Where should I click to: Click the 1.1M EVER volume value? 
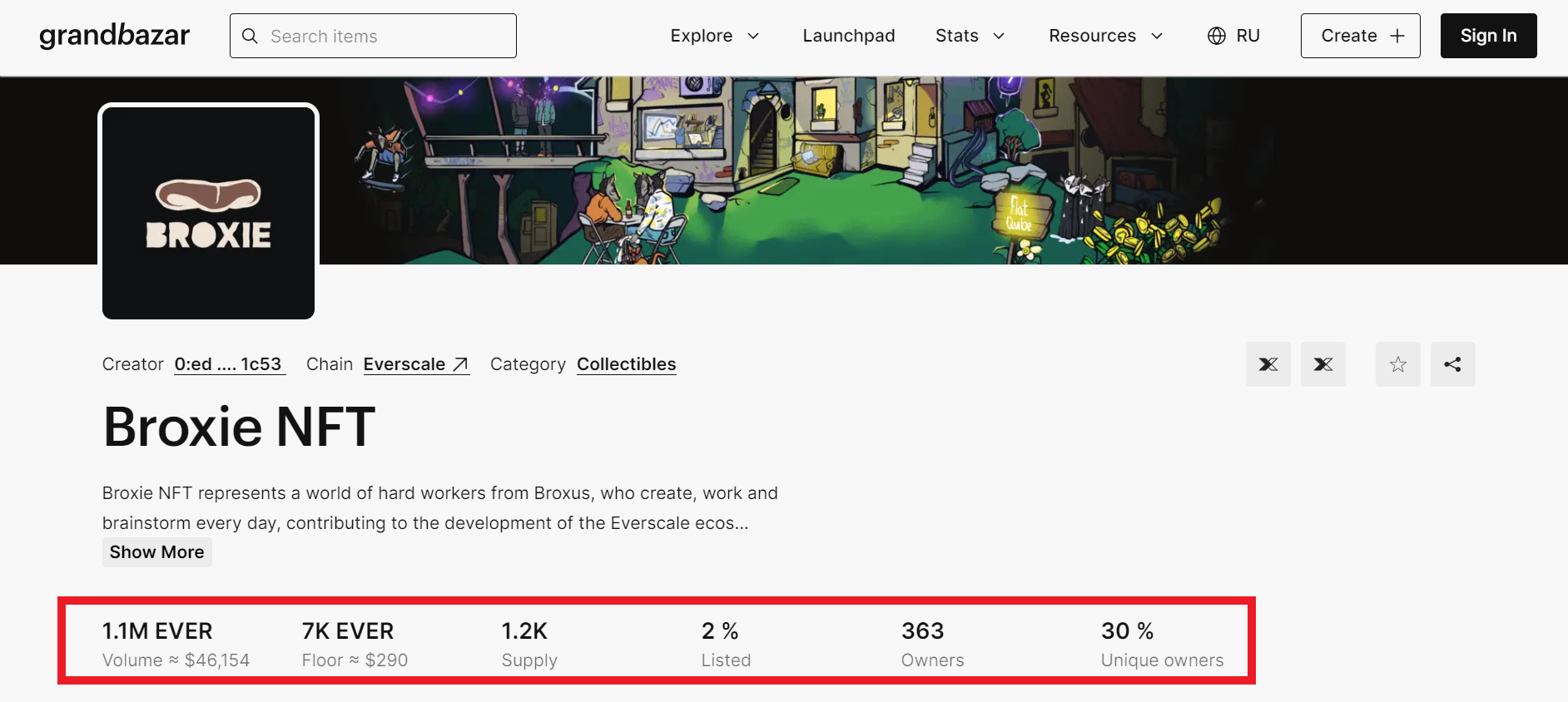[x=157, y=631]
